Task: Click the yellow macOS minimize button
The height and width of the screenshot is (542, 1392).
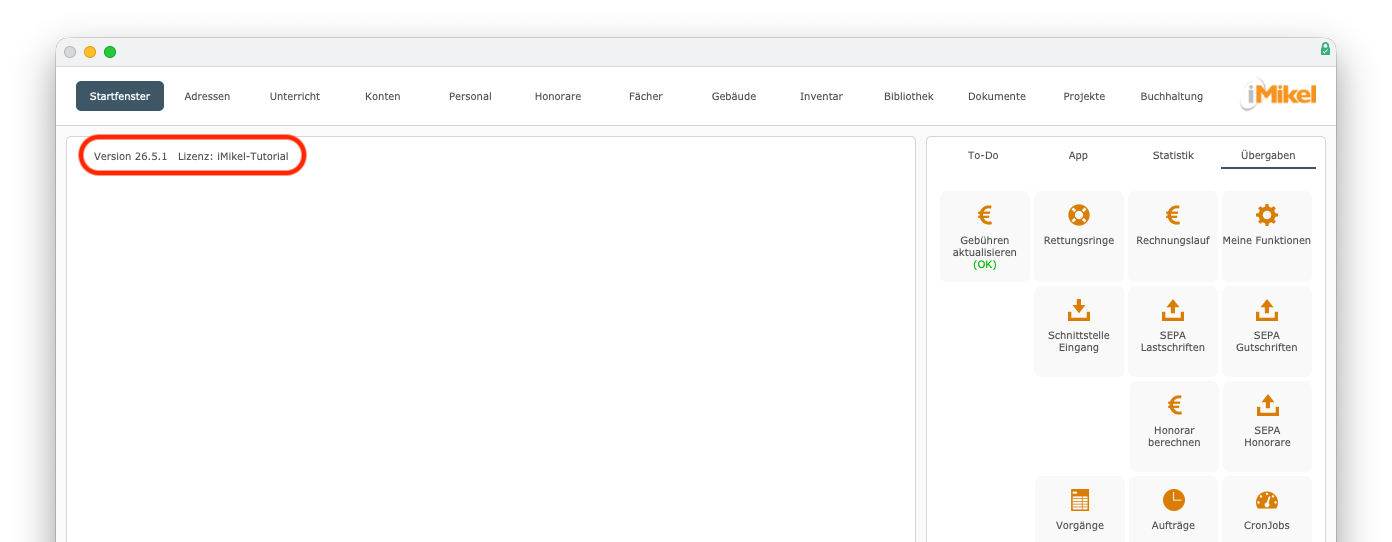Action: coord(90,52)
